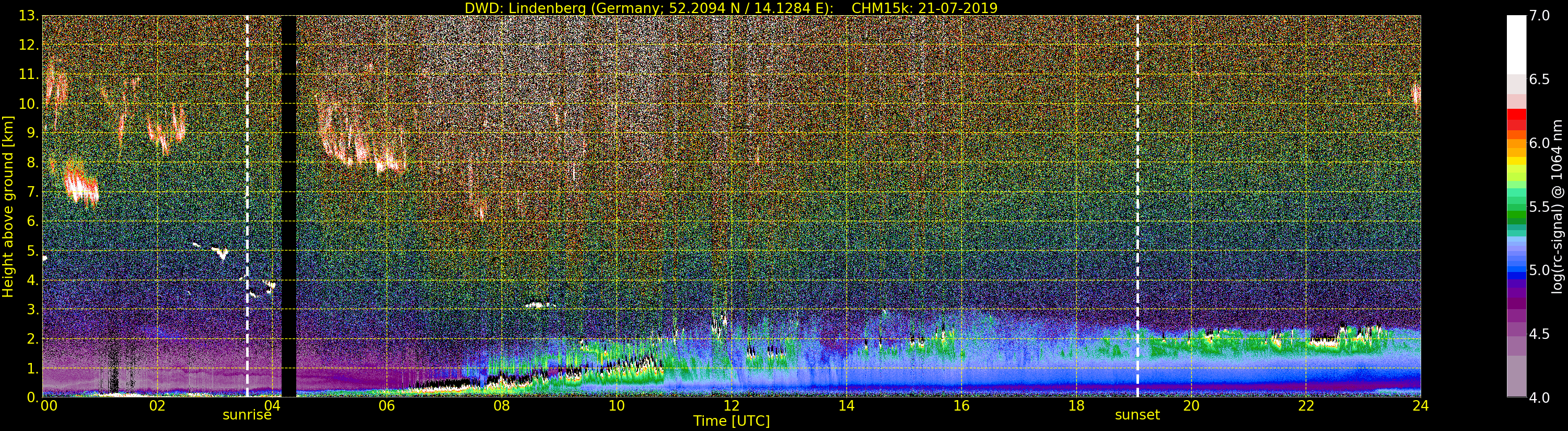Click the 'Height above ground [km]' axis label

click(8, 207)
